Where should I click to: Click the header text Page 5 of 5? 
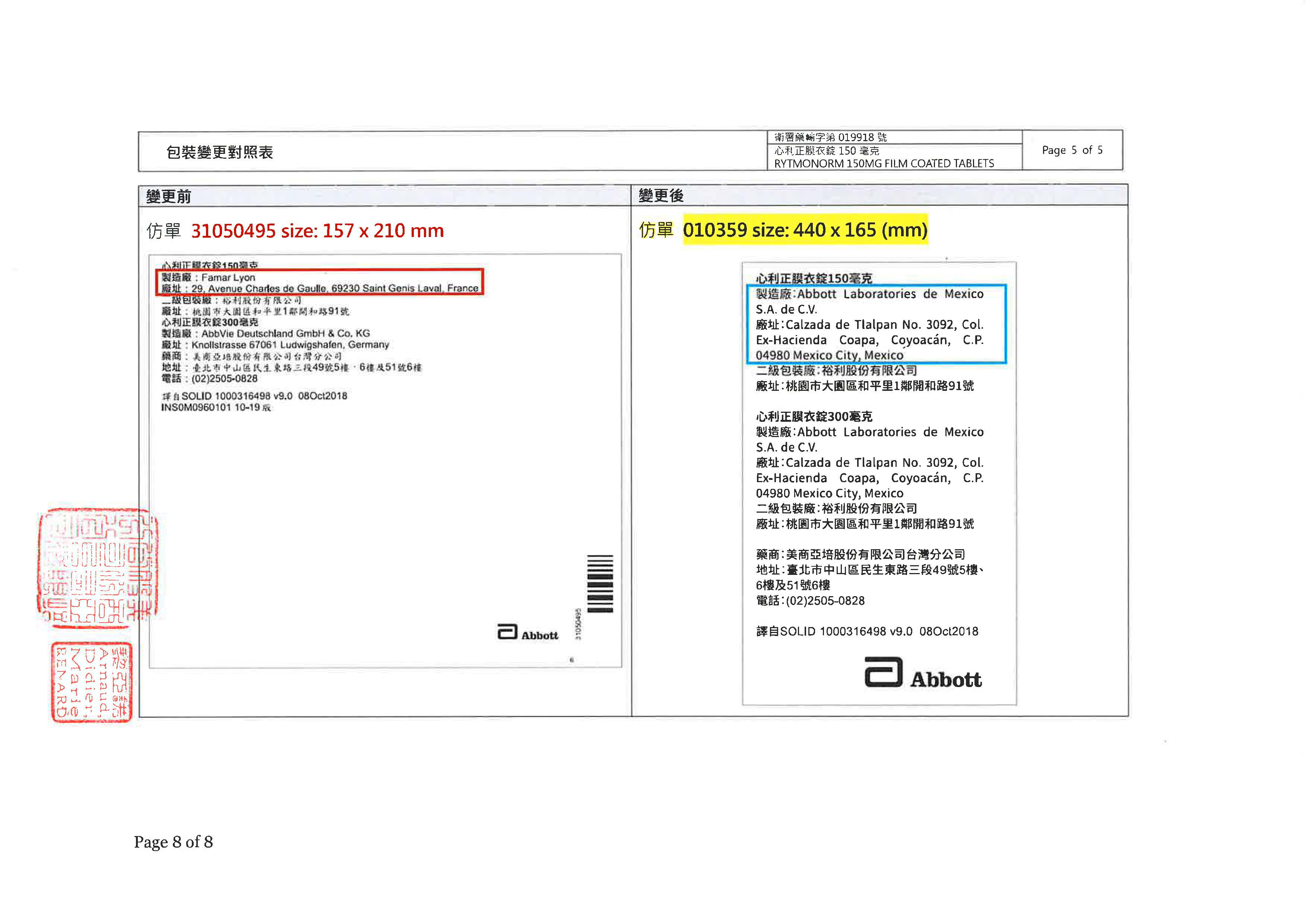(x=1072, y=150)
